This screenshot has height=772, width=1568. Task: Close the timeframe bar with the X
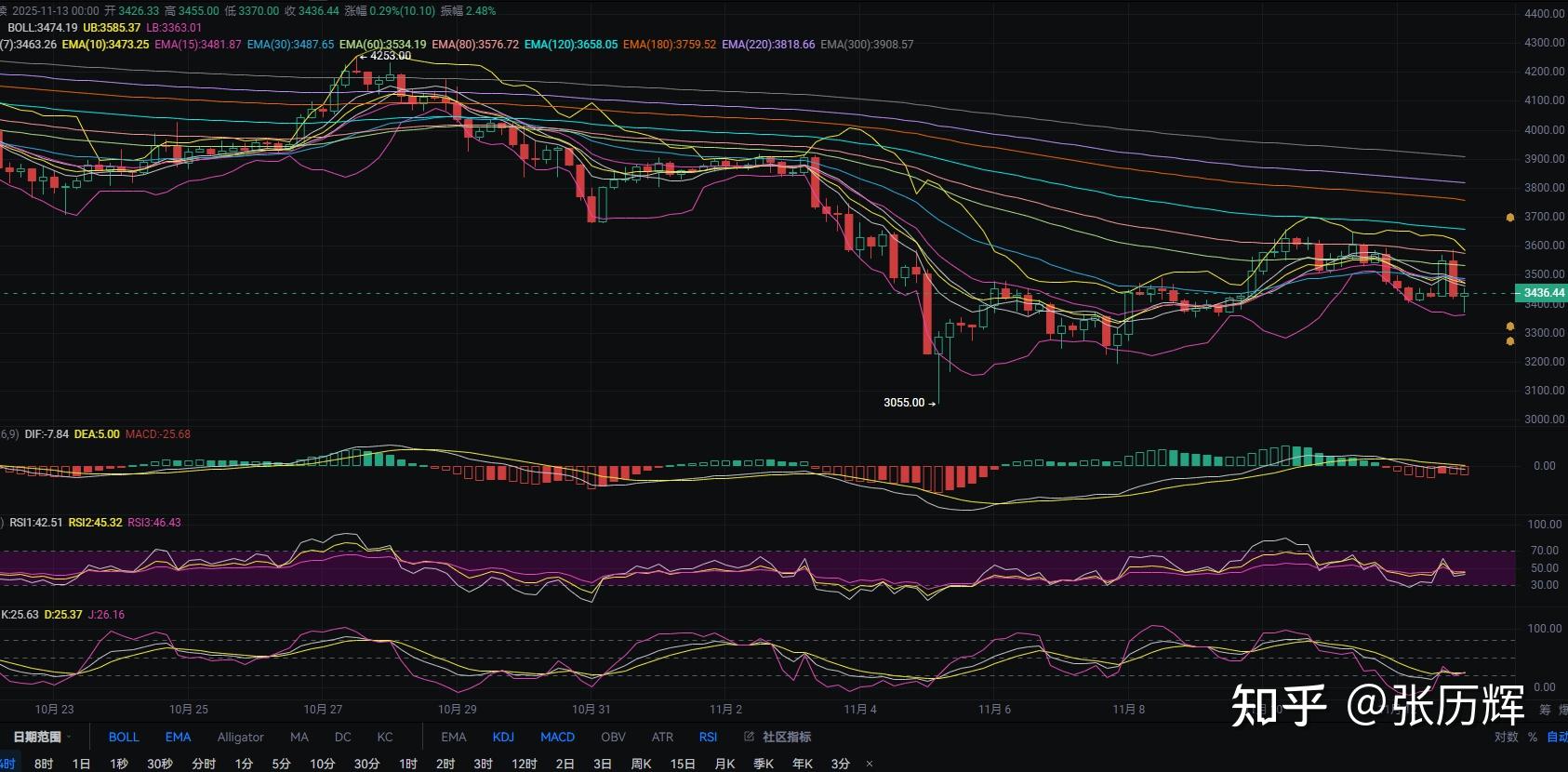tap(870, 764)
